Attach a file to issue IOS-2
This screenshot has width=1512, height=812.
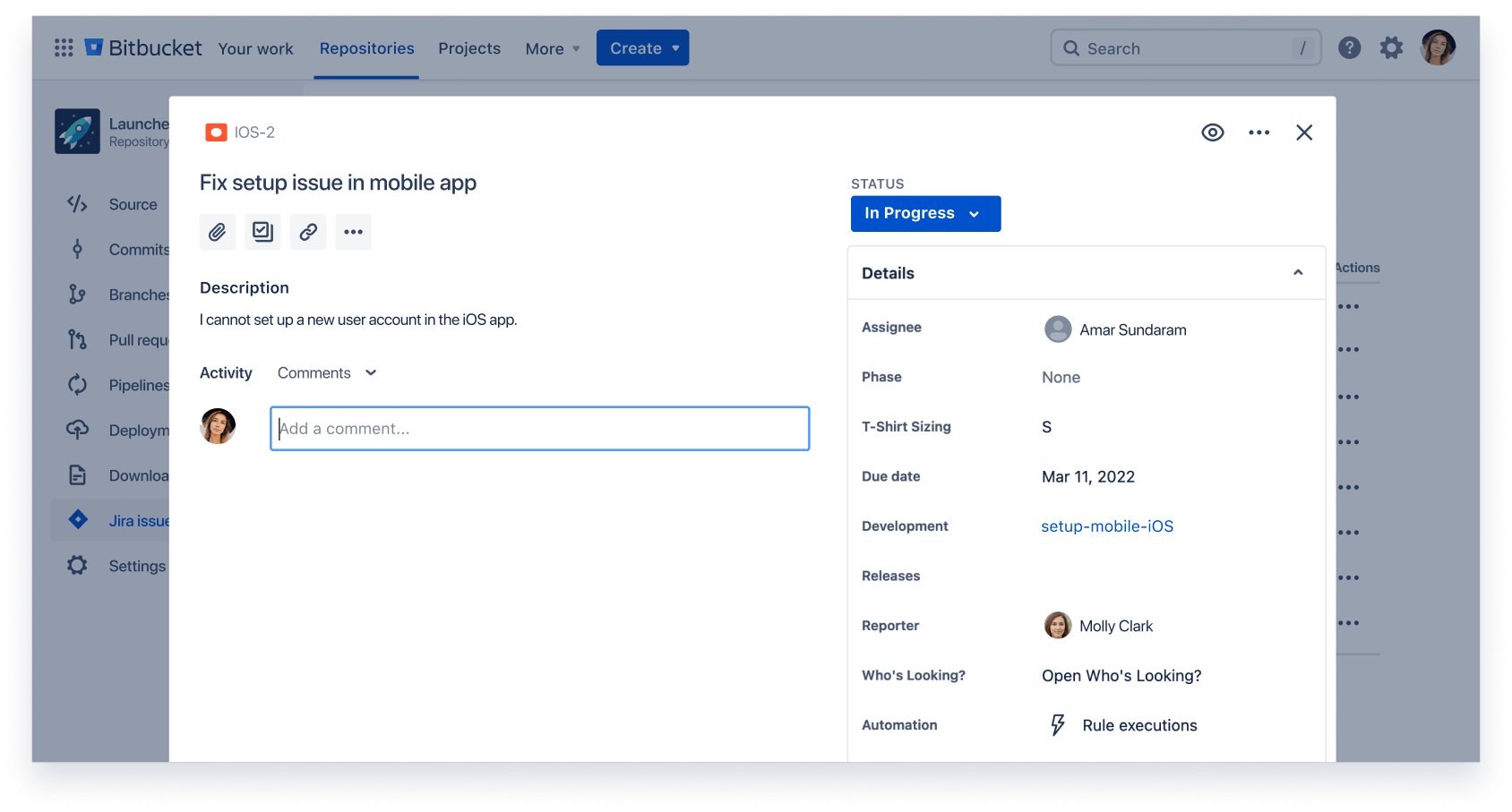click(217, 231)
